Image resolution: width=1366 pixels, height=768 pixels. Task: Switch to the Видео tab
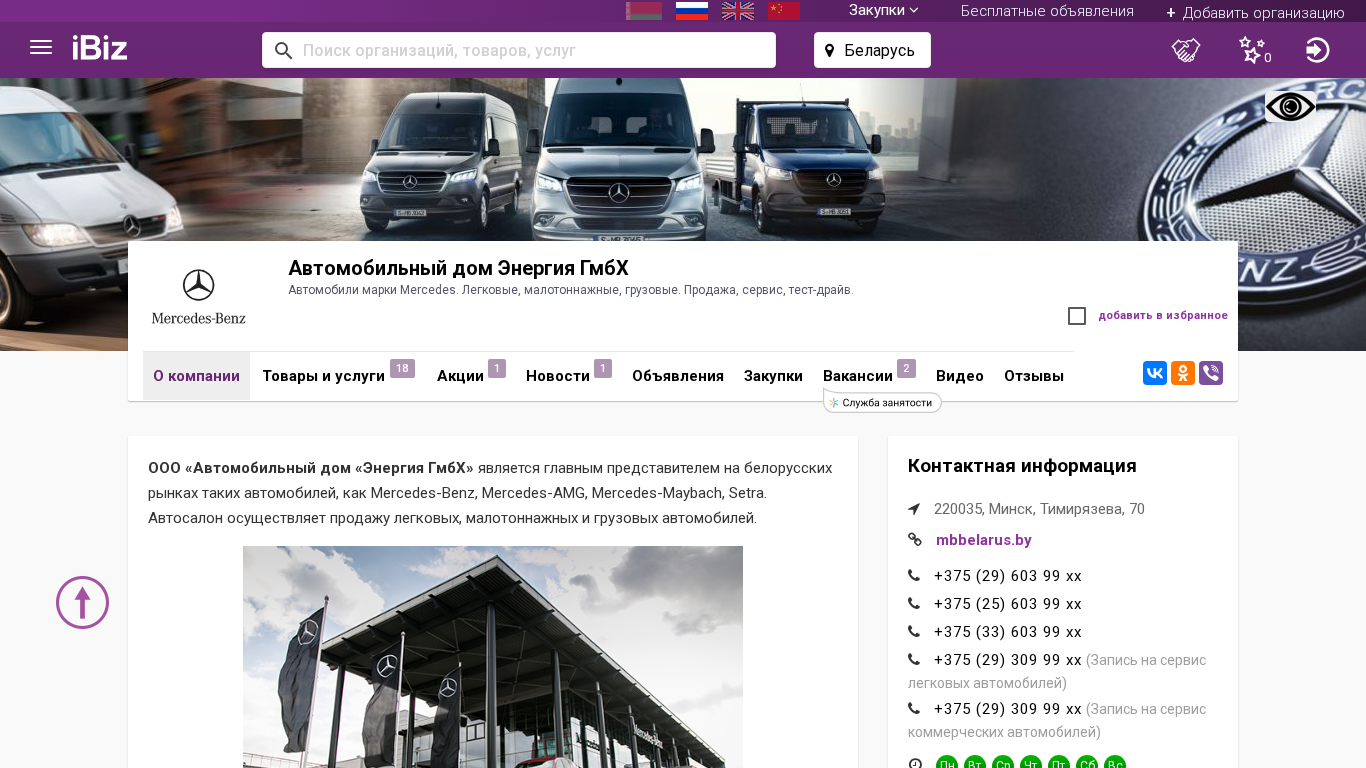tap(960, 376)
